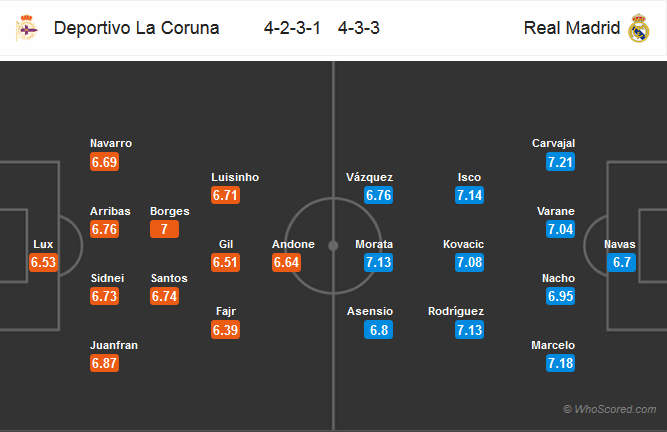Click Navas's 6.7 rating badge
The image size is (667, 432).
tap(619, 263)
